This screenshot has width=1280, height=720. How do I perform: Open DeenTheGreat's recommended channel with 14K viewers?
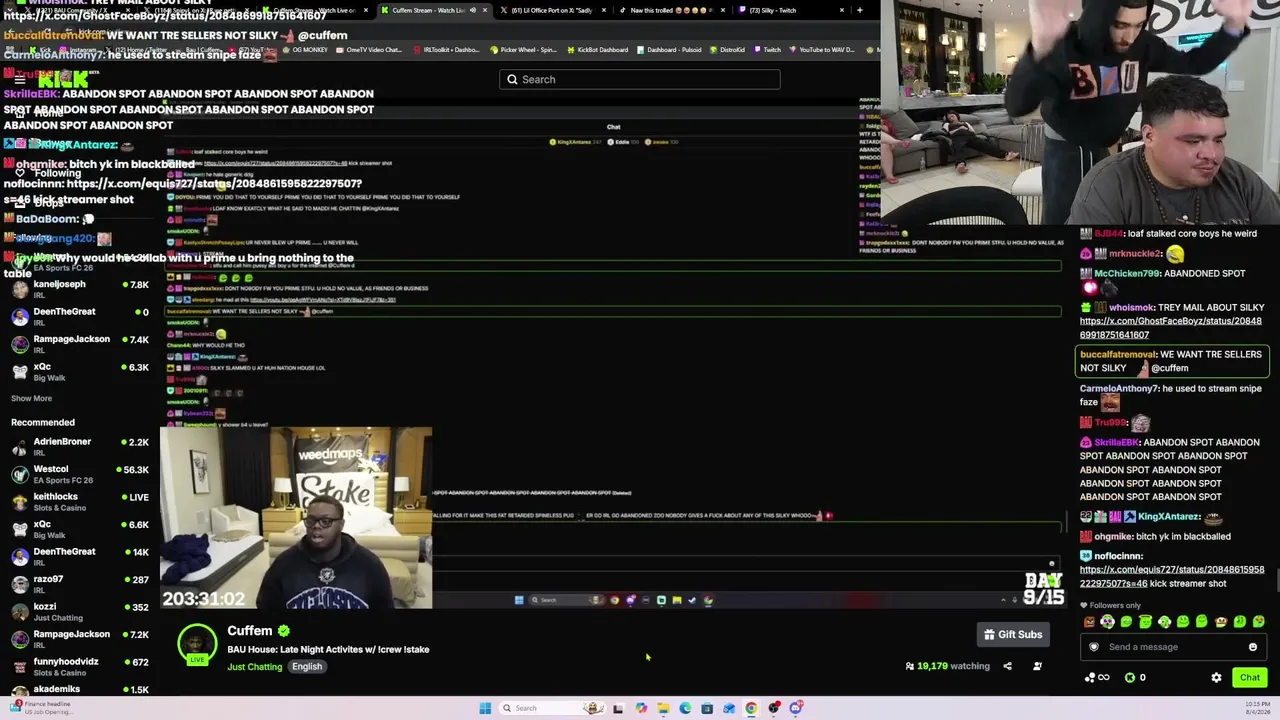(x=80, y=557)
